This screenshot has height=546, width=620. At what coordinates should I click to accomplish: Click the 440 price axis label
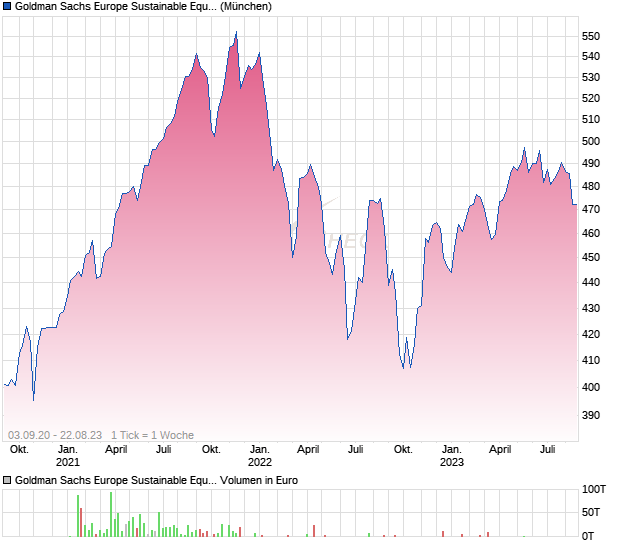pyautogui.click(x=591, y=282)
